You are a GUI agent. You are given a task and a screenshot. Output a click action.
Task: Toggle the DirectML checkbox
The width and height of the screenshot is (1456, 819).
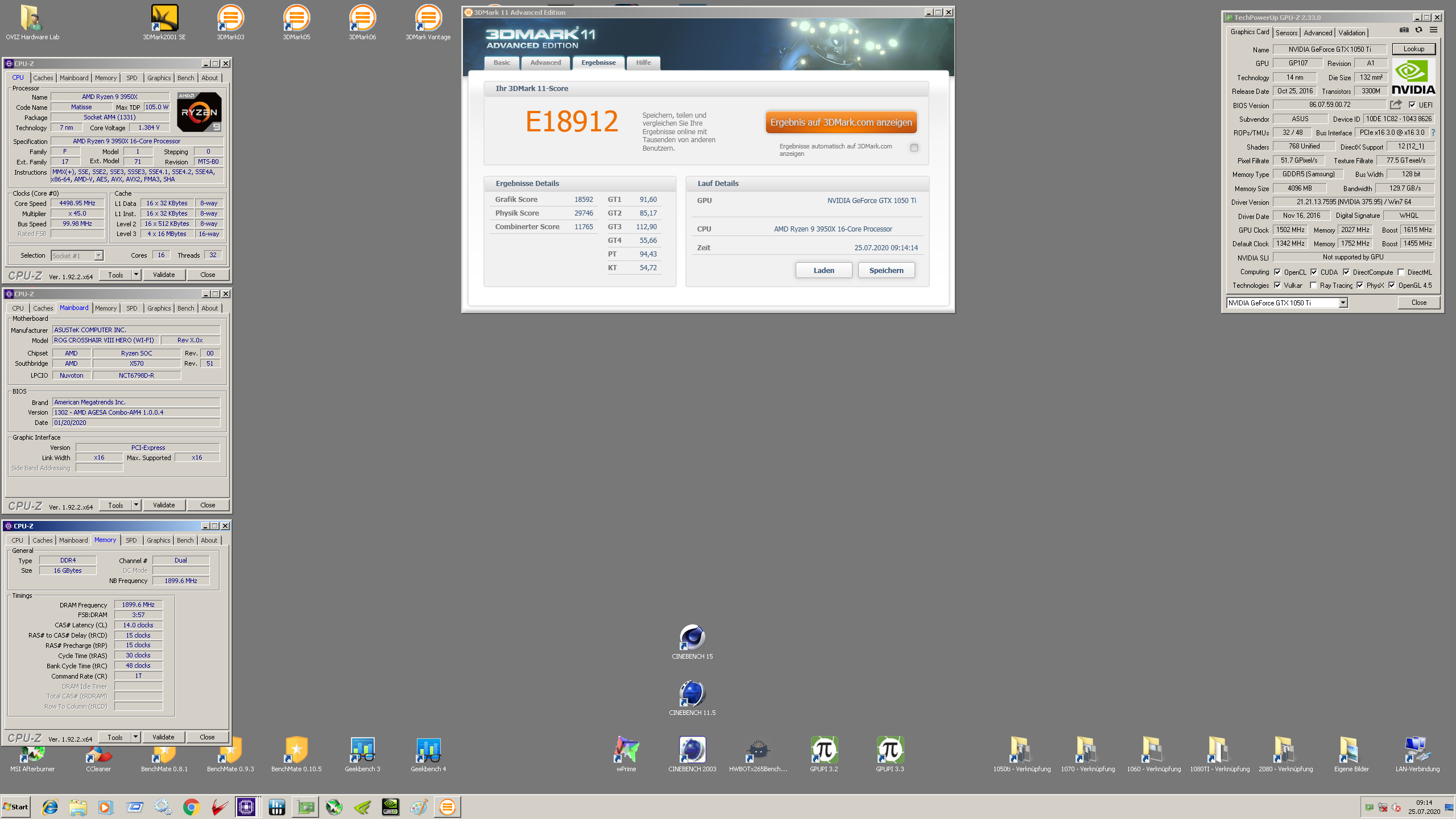coord(1401,272)
